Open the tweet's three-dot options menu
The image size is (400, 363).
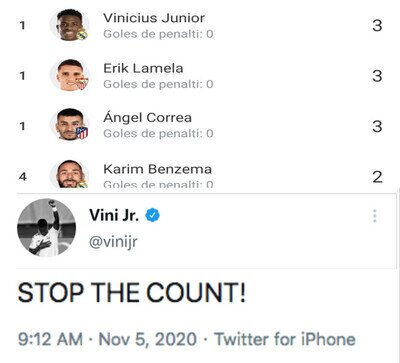(x=375, y=216)
